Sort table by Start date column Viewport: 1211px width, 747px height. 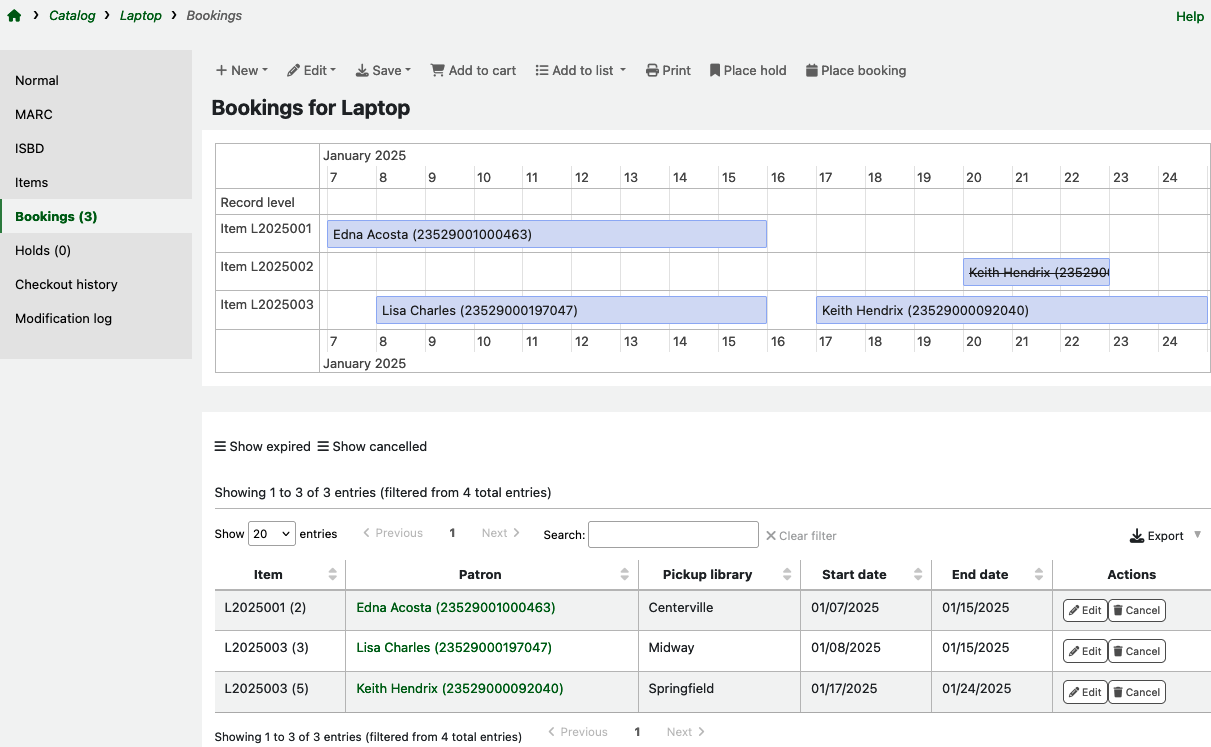[864, 575]
